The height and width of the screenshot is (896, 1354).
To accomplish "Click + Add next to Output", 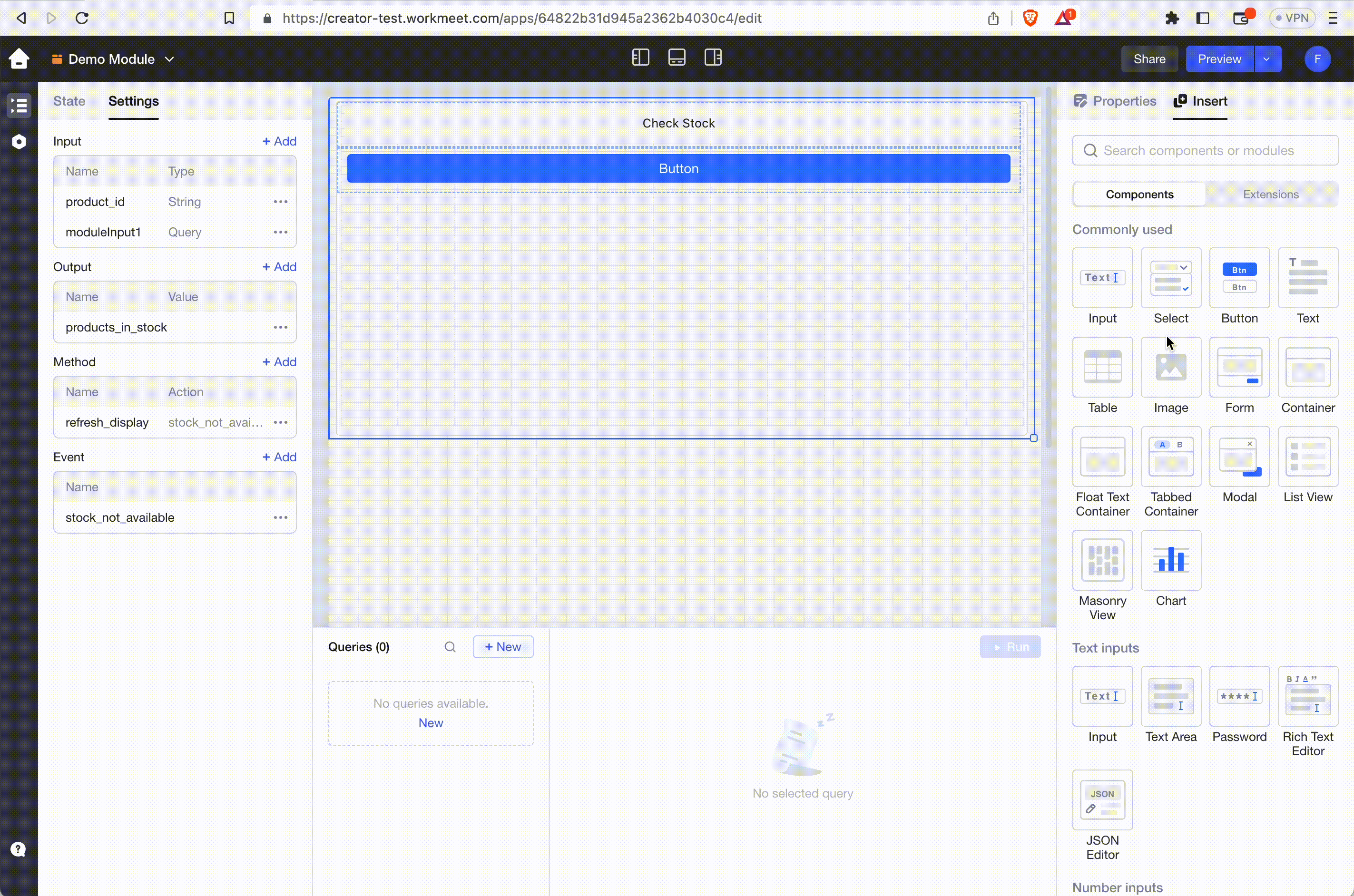I will pos(279,267).
